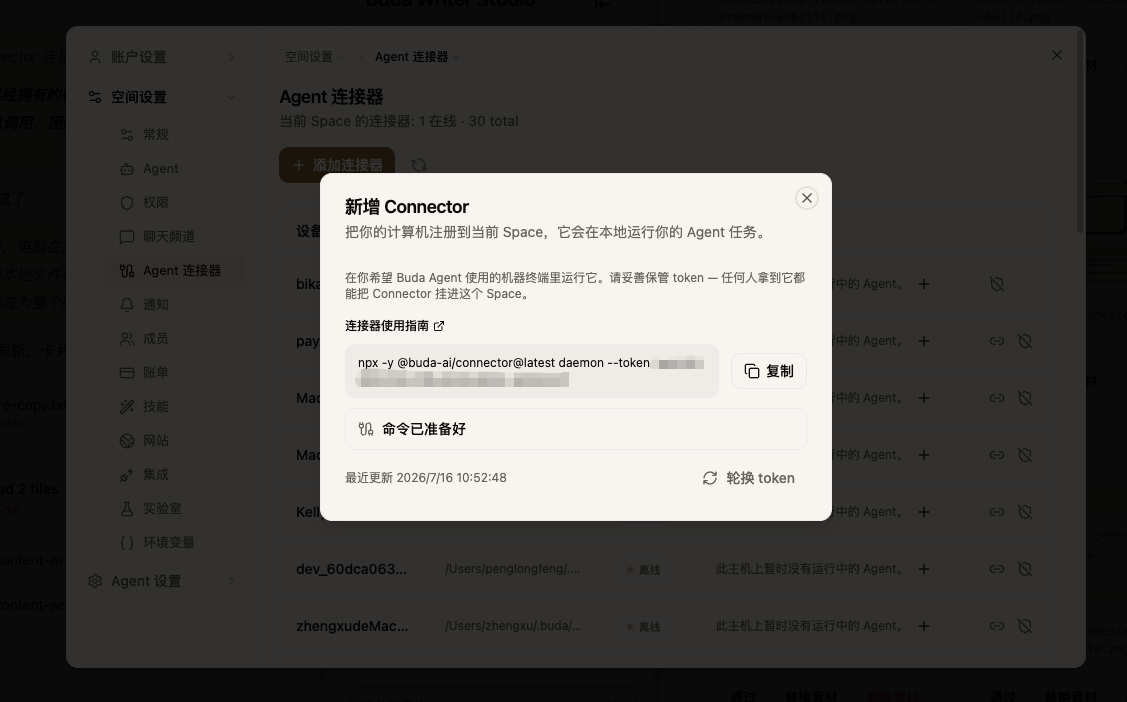The image size is (1127, 702).
Task: Click 轮换 token to rotate token
Action: pyautogui.click(x=748, y=479)
